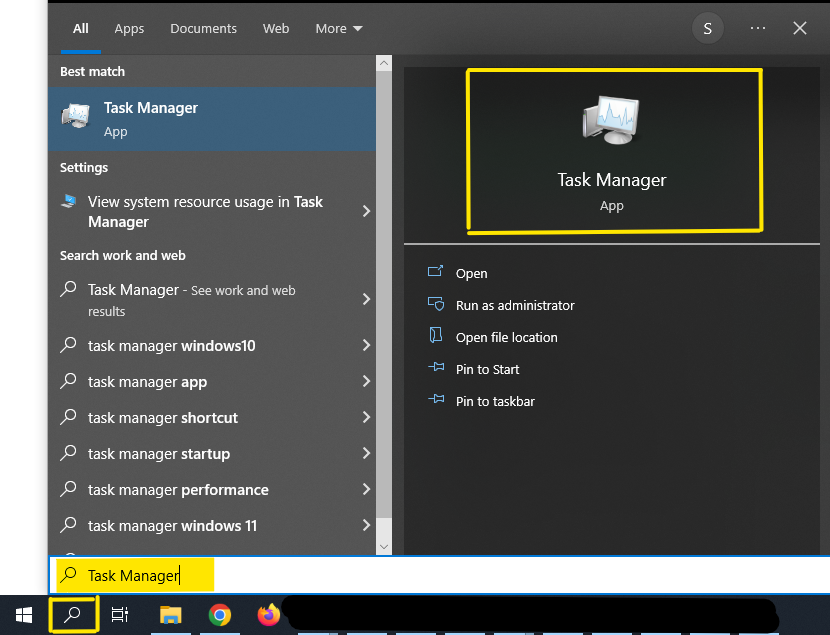The height and width of the screenshot is (635, 830).
Task: Click the Run as administrator shield icon
Action: pos(436,303)
